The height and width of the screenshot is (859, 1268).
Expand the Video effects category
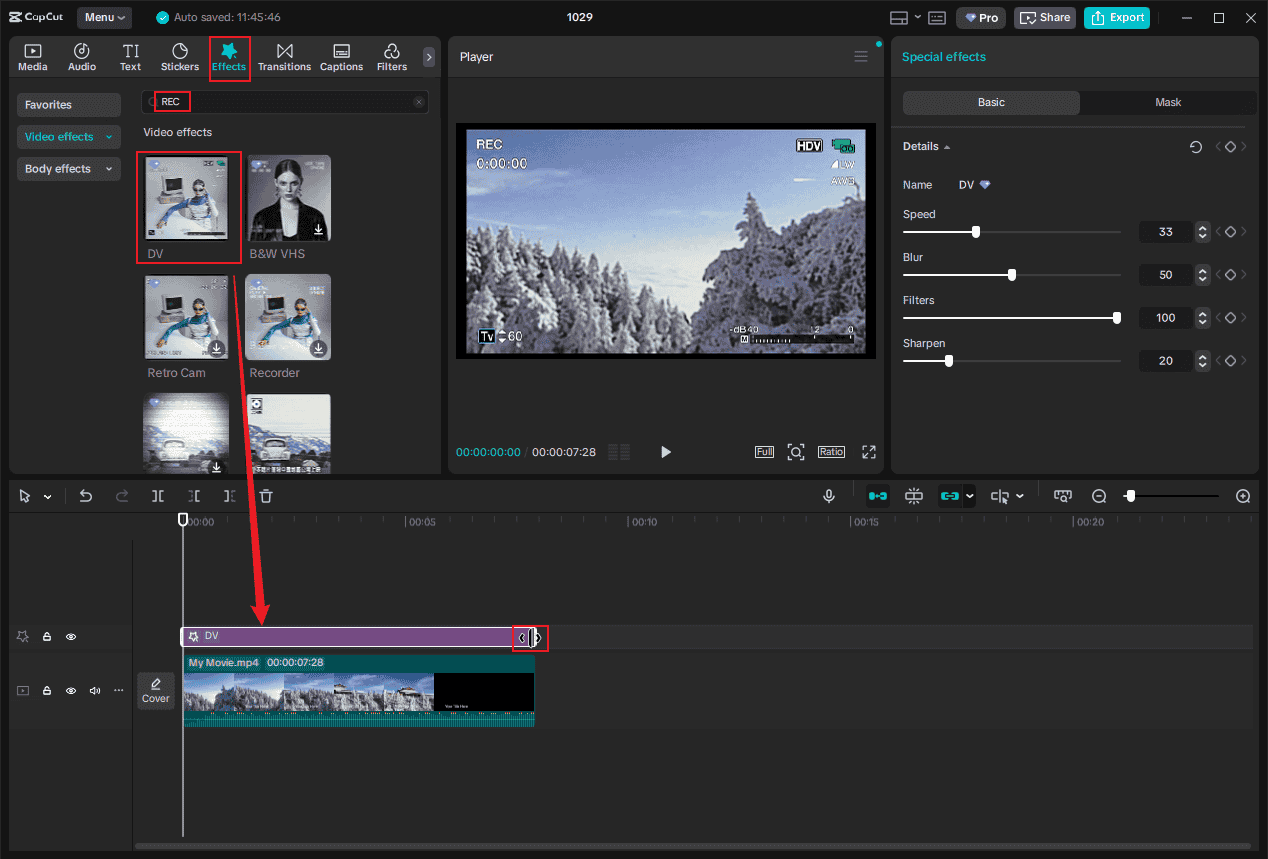pyautogui.click(x=68, y=136)
